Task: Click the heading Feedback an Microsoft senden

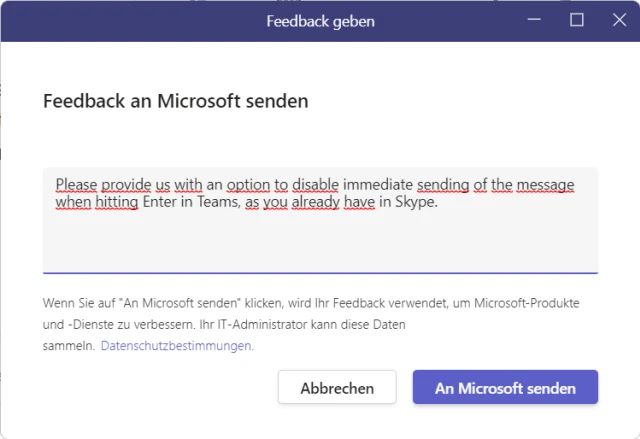Action: click(x=175, y=101)
